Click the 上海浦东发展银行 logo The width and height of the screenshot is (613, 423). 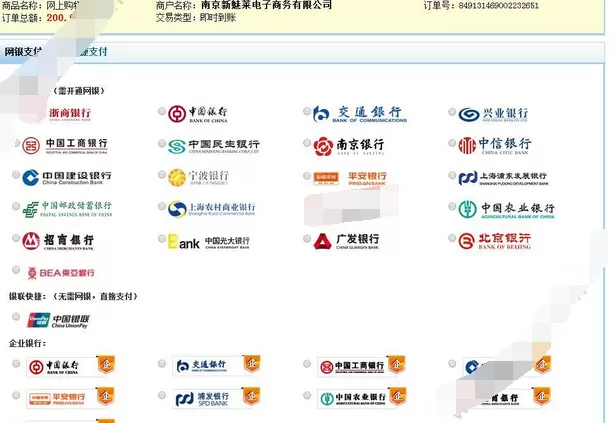(504, 178)
